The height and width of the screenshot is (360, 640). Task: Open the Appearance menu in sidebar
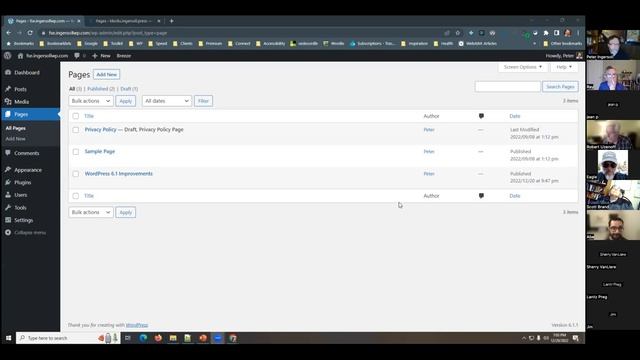(x=28, y=170)
